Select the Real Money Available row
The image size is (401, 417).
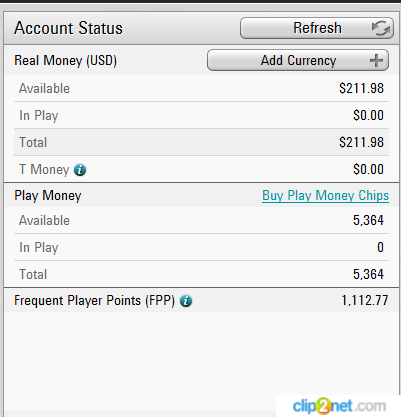point(201,89)
